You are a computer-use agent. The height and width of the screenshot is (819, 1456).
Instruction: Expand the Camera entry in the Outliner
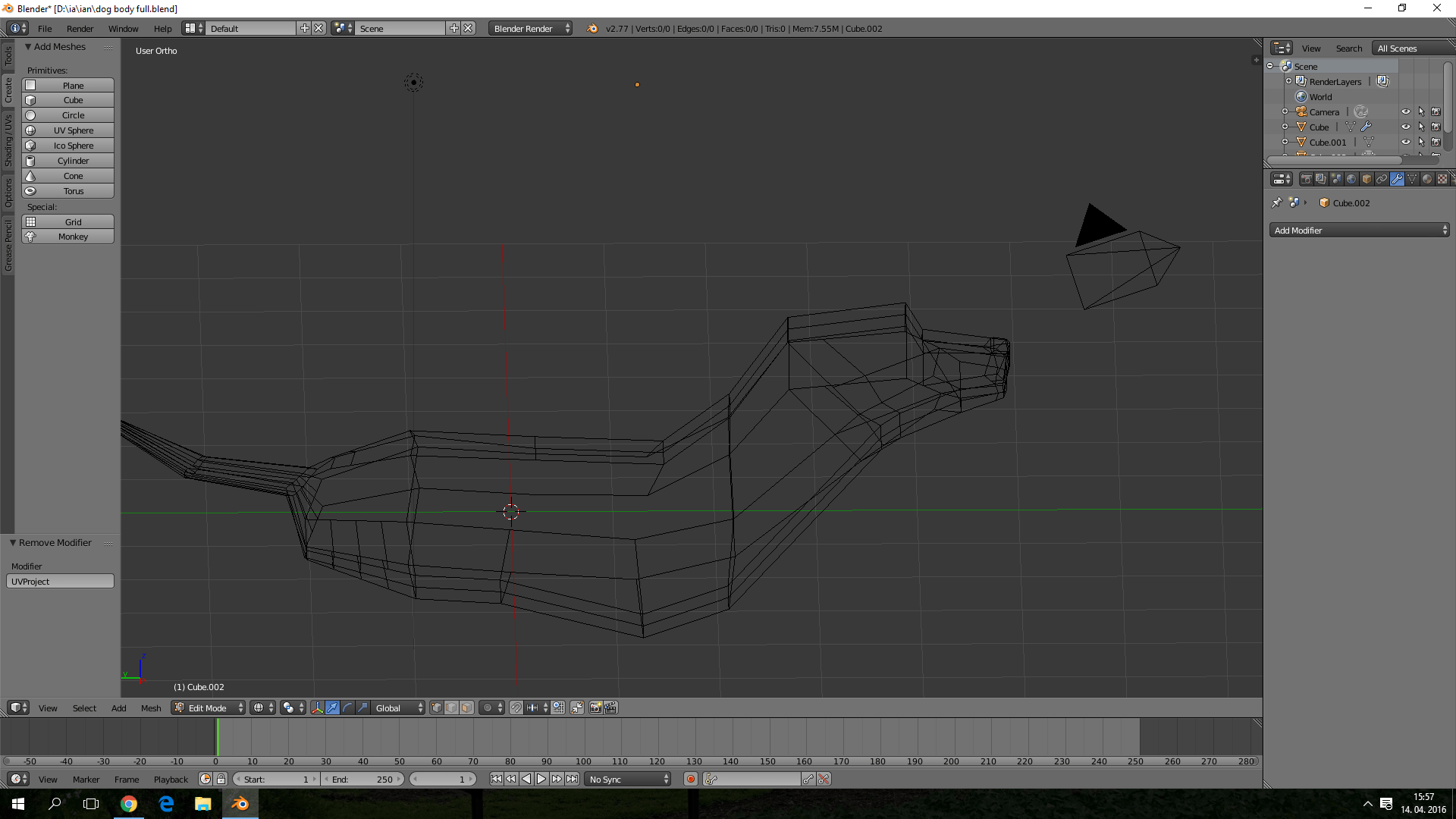click(x=1285, y=112)
